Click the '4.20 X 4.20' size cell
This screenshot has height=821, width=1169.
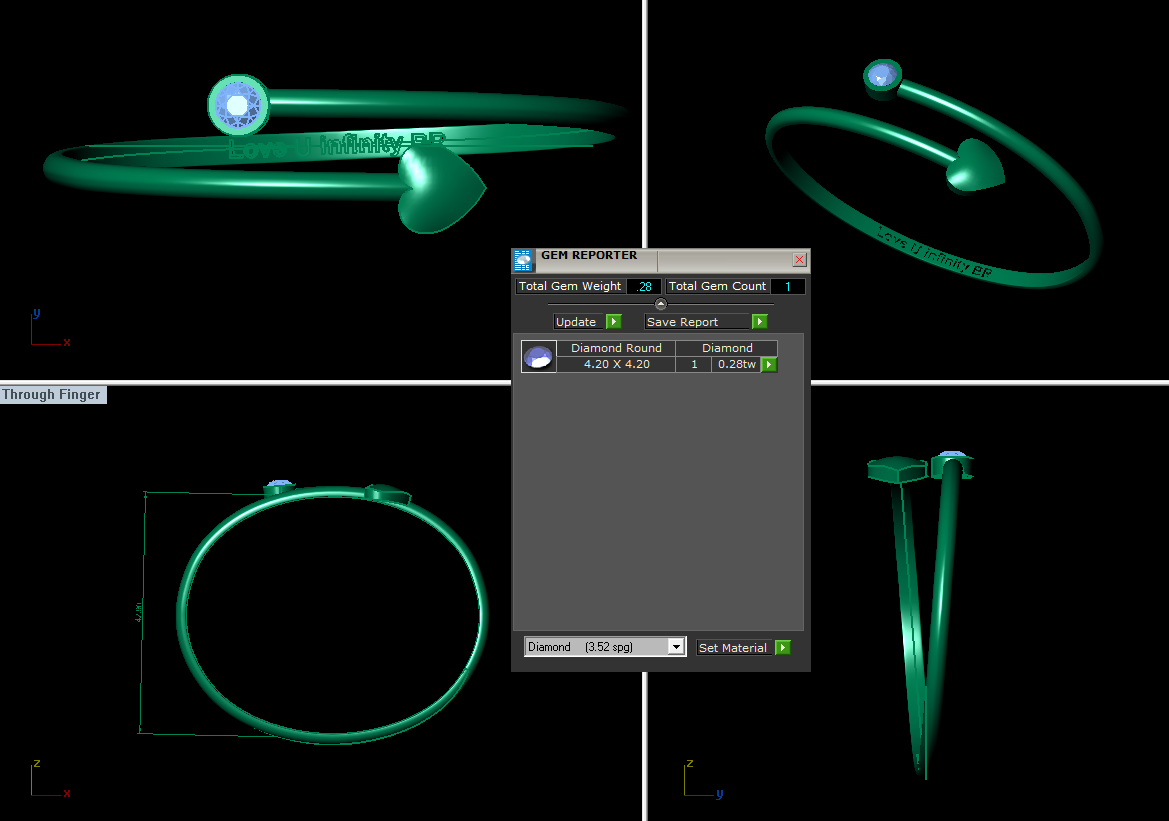tap(617, 365)
